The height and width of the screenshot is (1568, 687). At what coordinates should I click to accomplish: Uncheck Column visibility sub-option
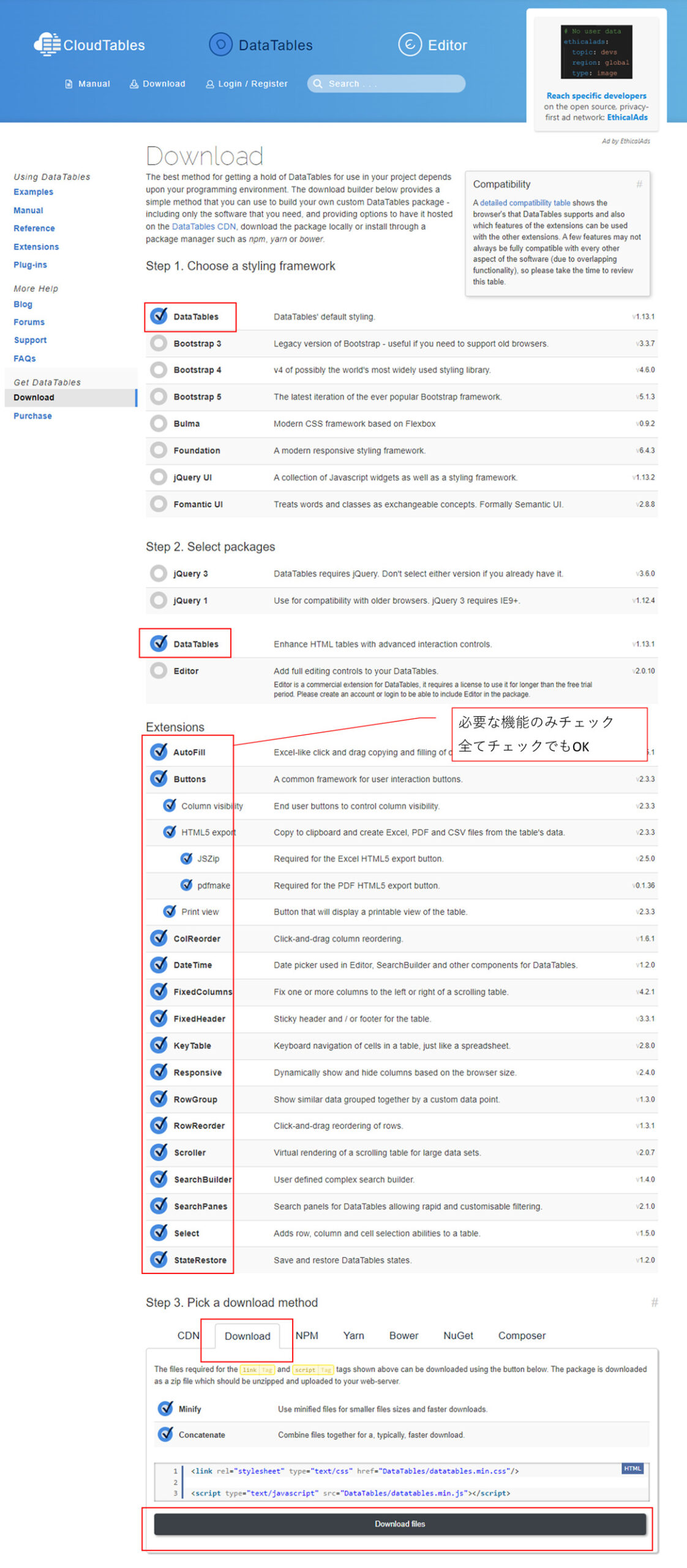pos(170,805)
